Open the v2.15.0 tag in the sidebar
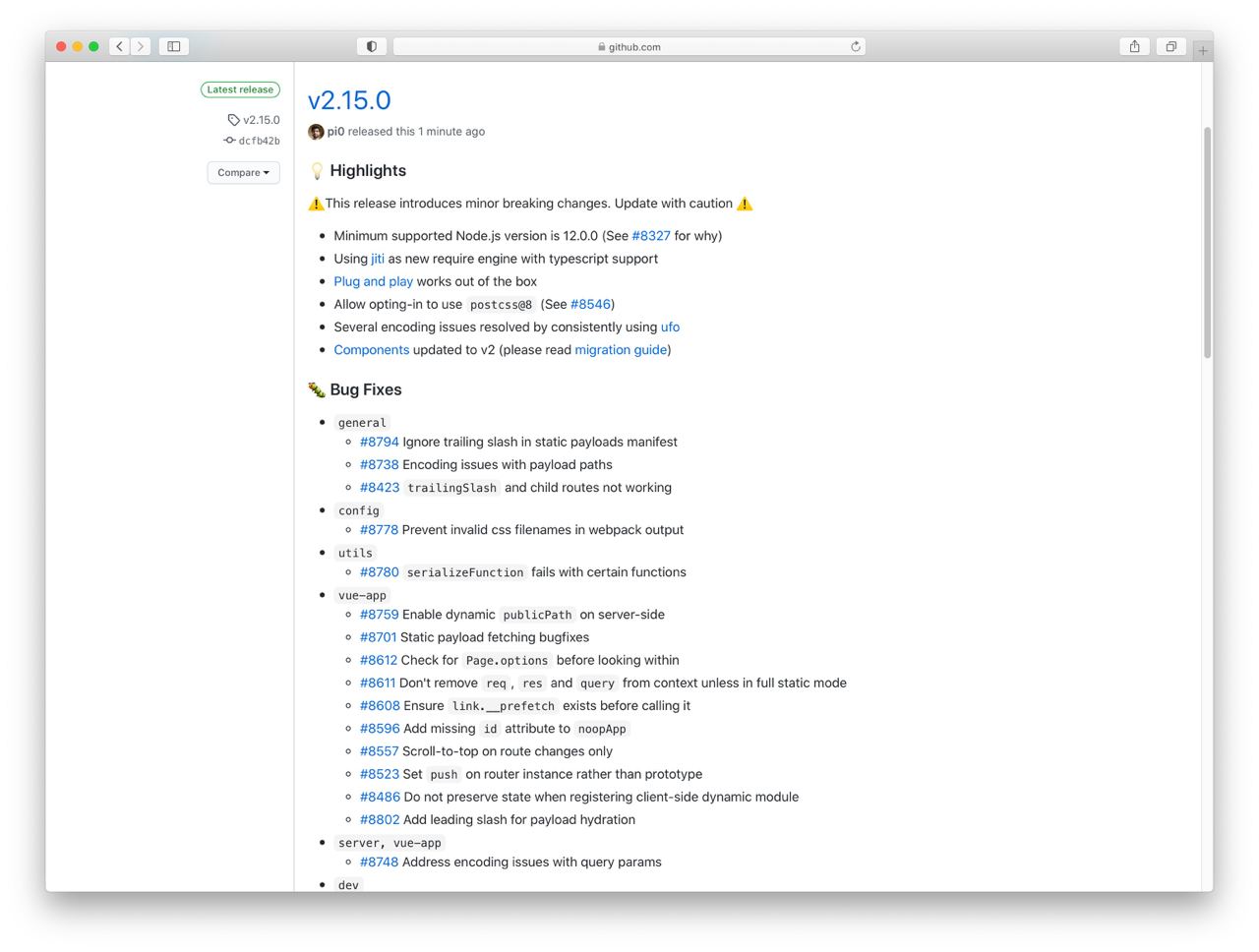This screenshot has width=1259, height=952. (262, 120)
